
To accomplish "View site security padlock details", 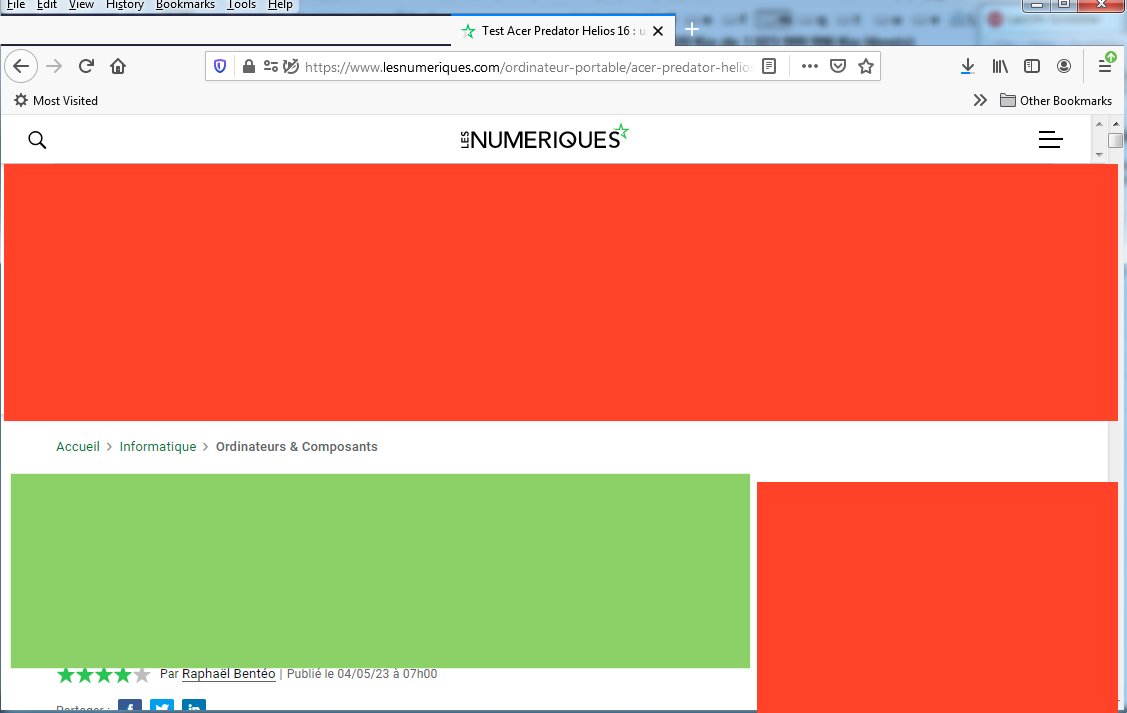I will pos(249,67).
